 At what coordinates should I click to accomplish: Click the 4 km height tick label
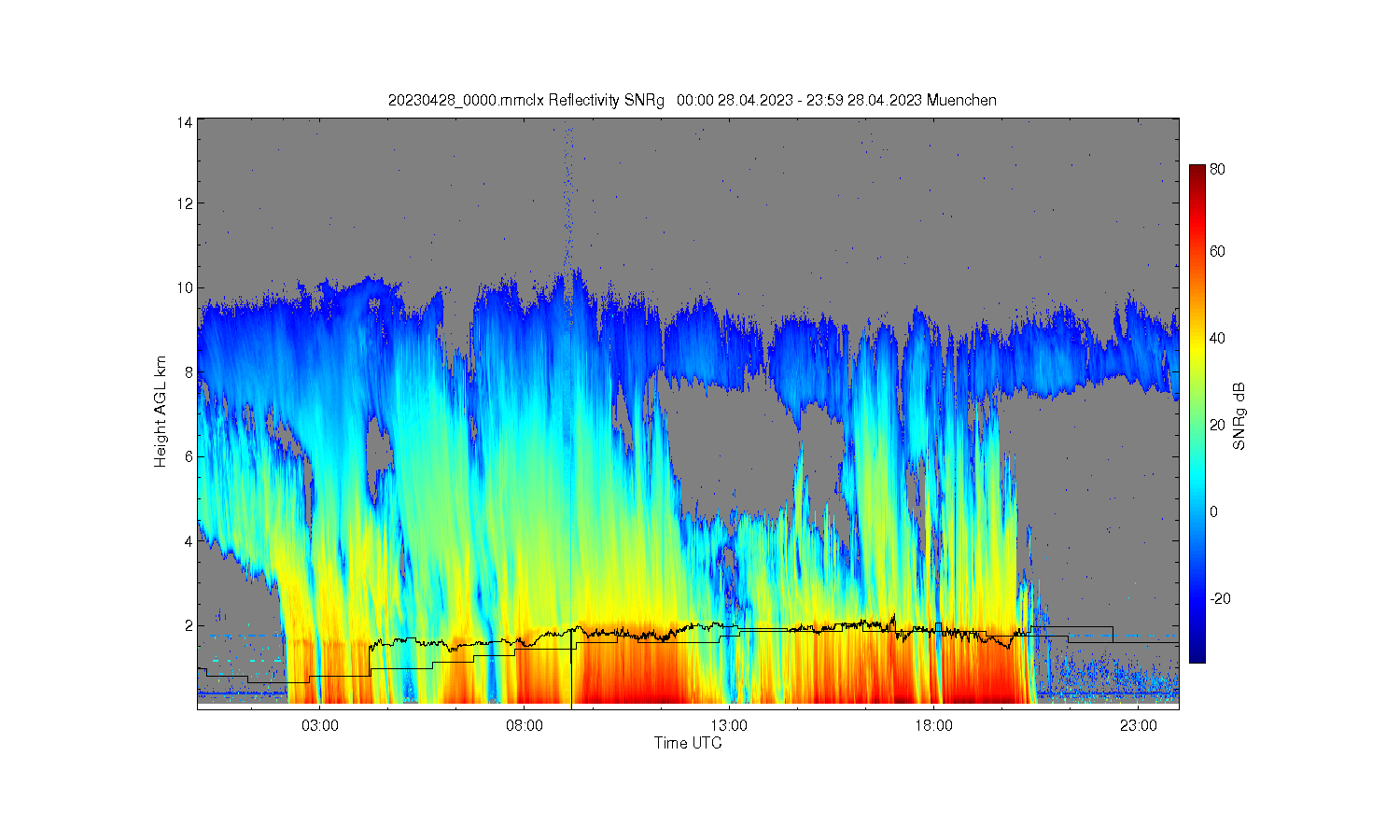pyautogui.click(x=189, y=540)
